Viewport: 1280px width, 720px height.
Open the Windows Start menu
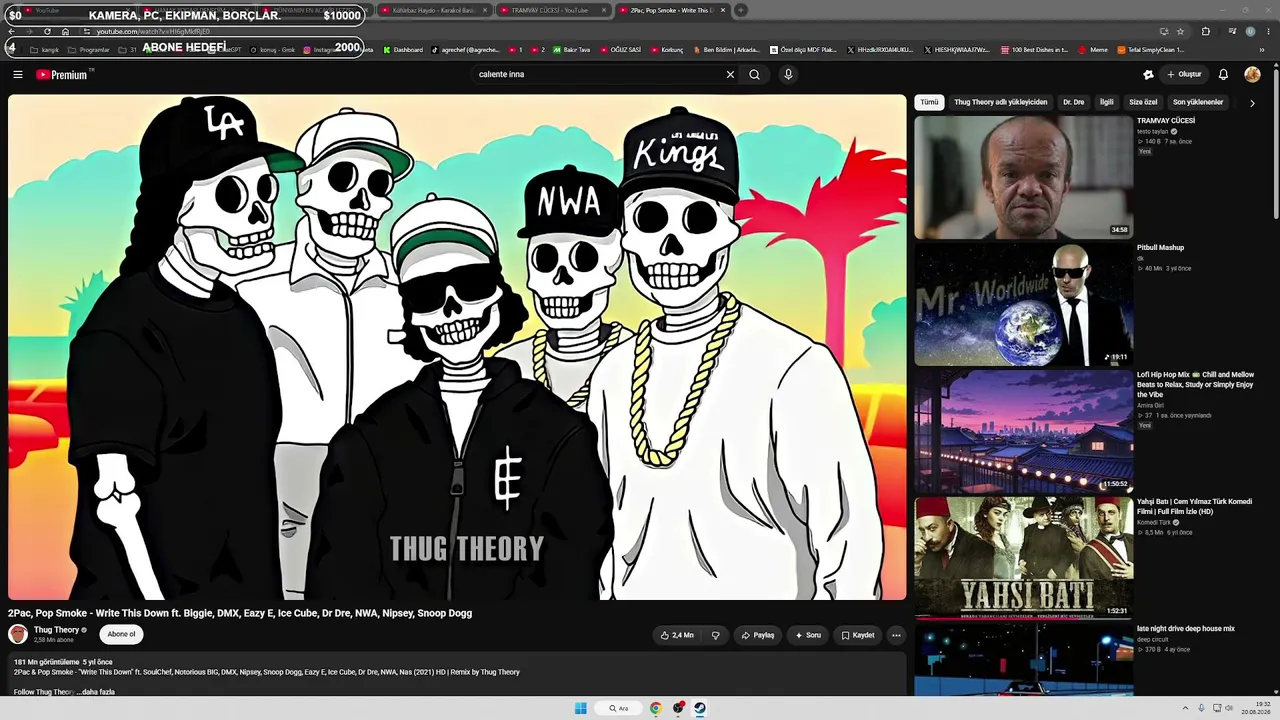click(x=580, y=708)
